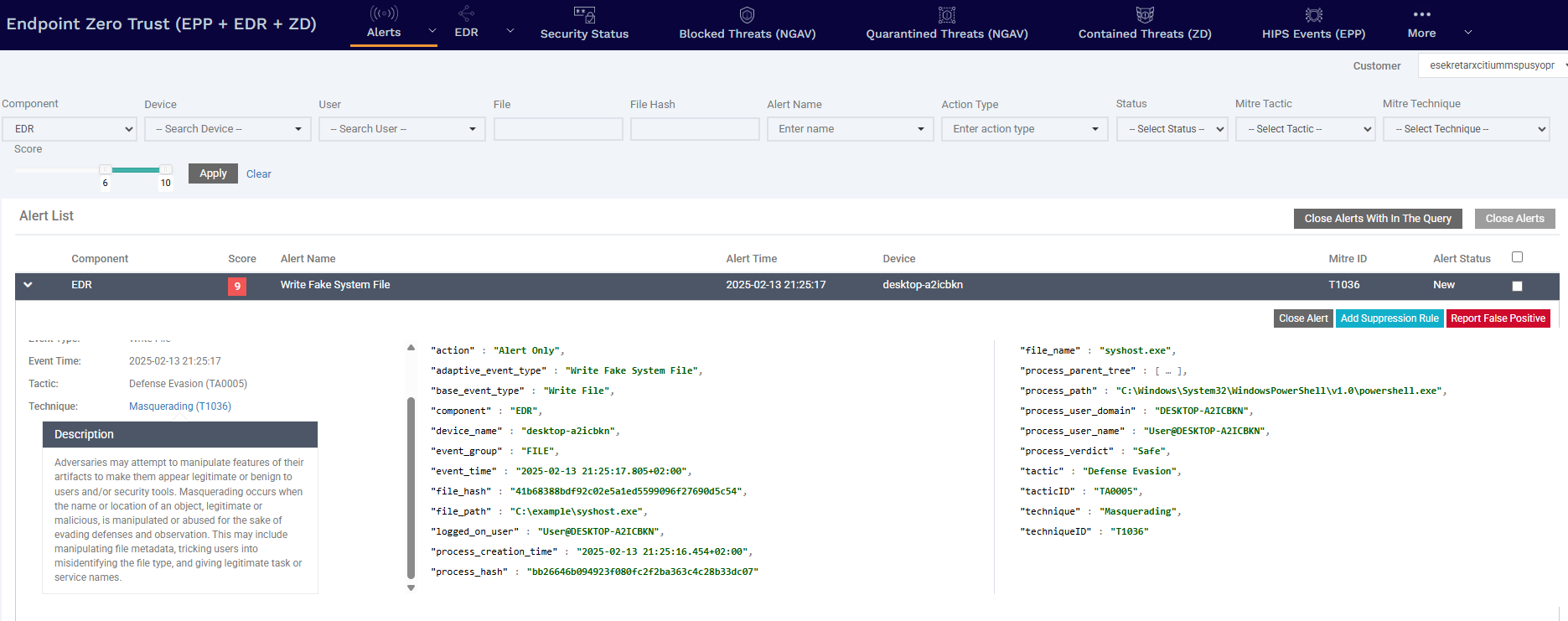This screenshot has height=621, width=1568.
Task: Open Quarantined Threats (NGAV) tab
Action: (x=947, y=34)
